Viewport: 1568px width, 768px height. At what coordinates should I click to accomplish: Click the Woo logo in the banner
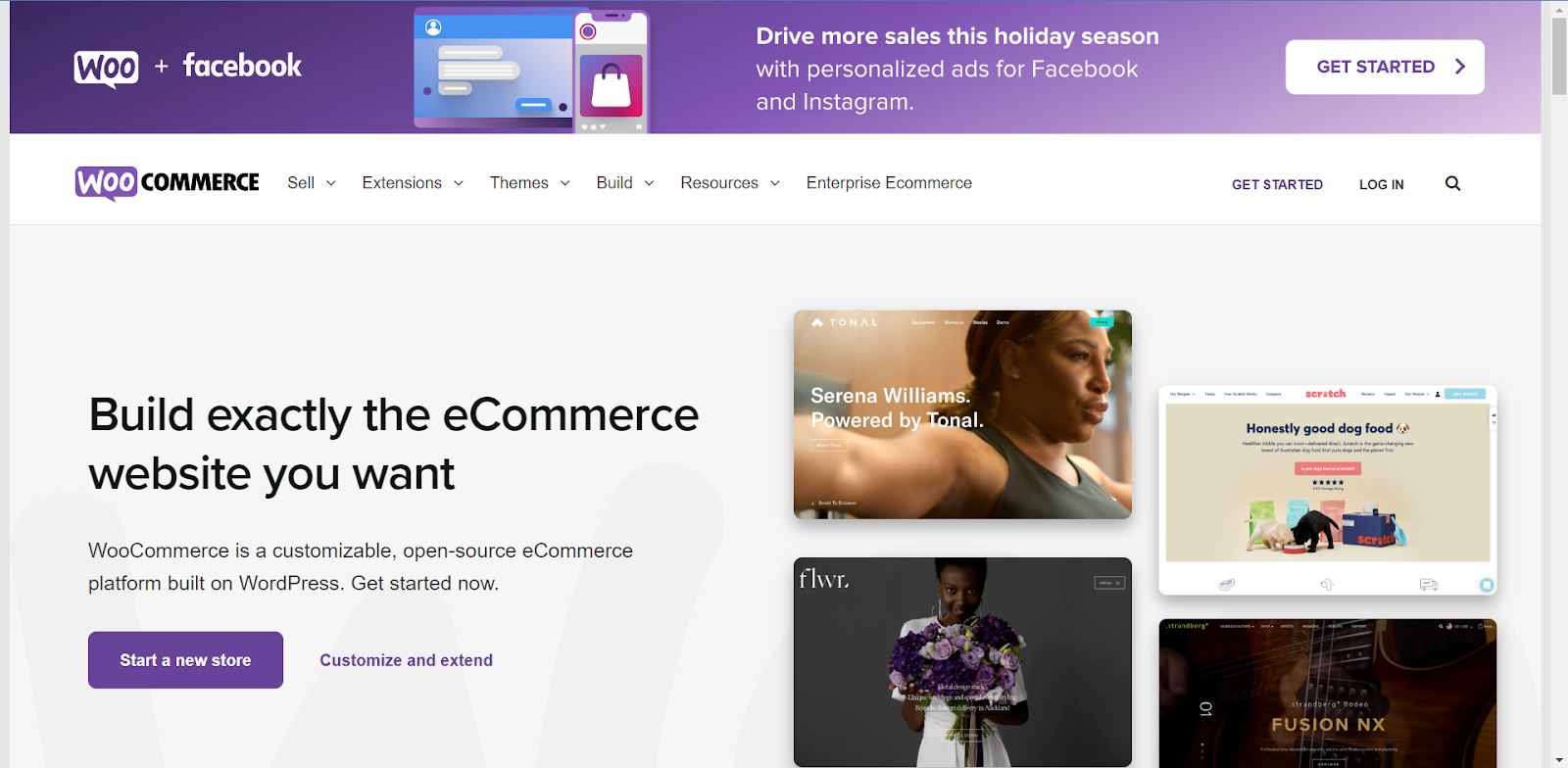[x=106, y=69]
